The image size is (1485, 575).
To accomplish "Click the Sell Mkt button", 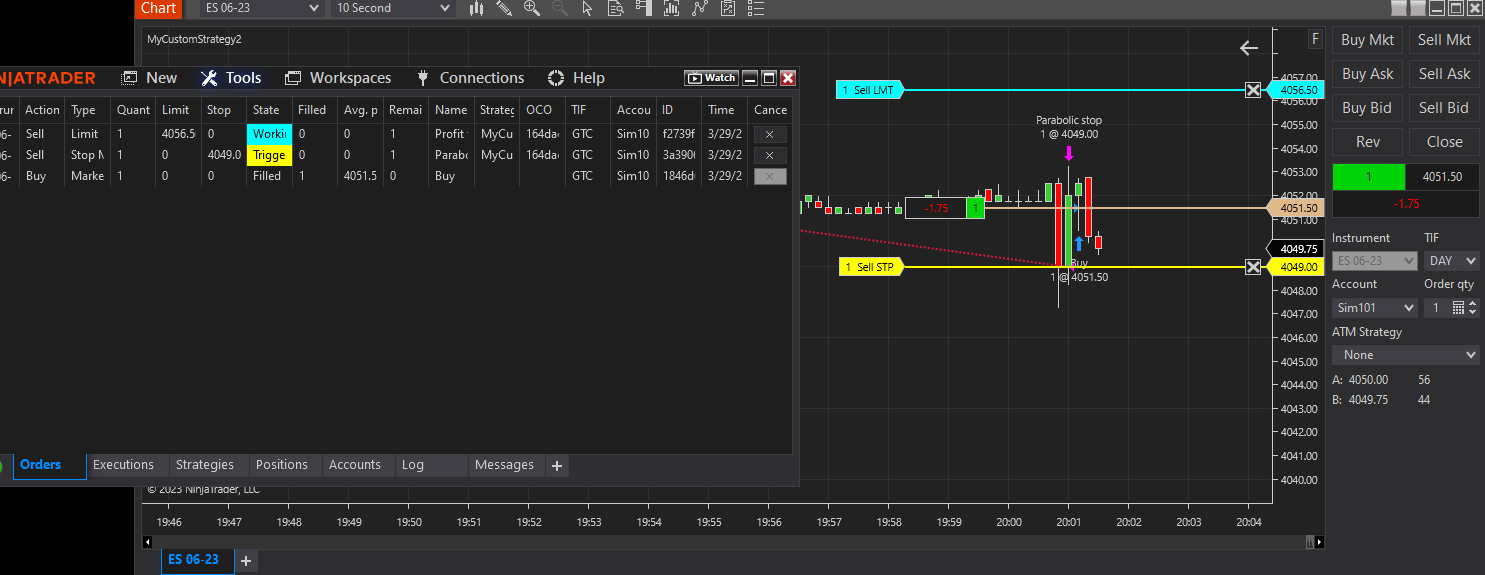I will point(1444,40).
